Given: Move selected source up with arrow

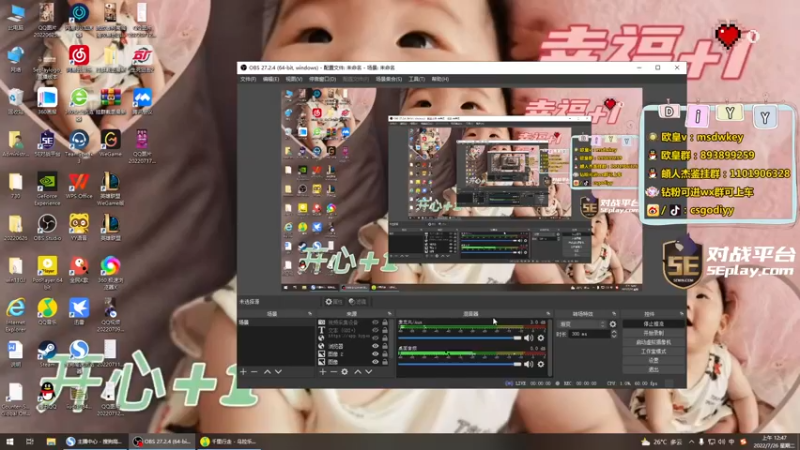Looking at the screenshot, I should point(358,372).
